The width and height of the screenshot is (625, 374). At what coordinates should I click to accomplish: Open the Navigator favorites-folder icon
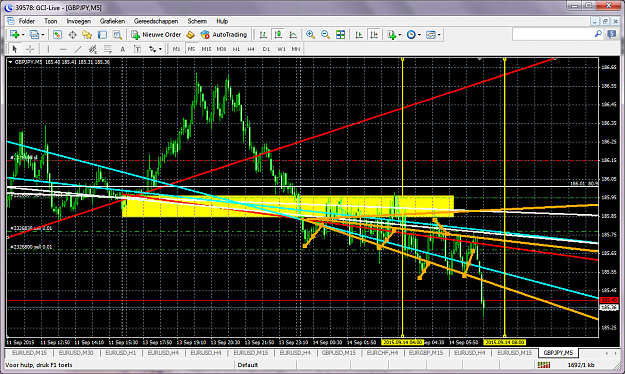87,35
